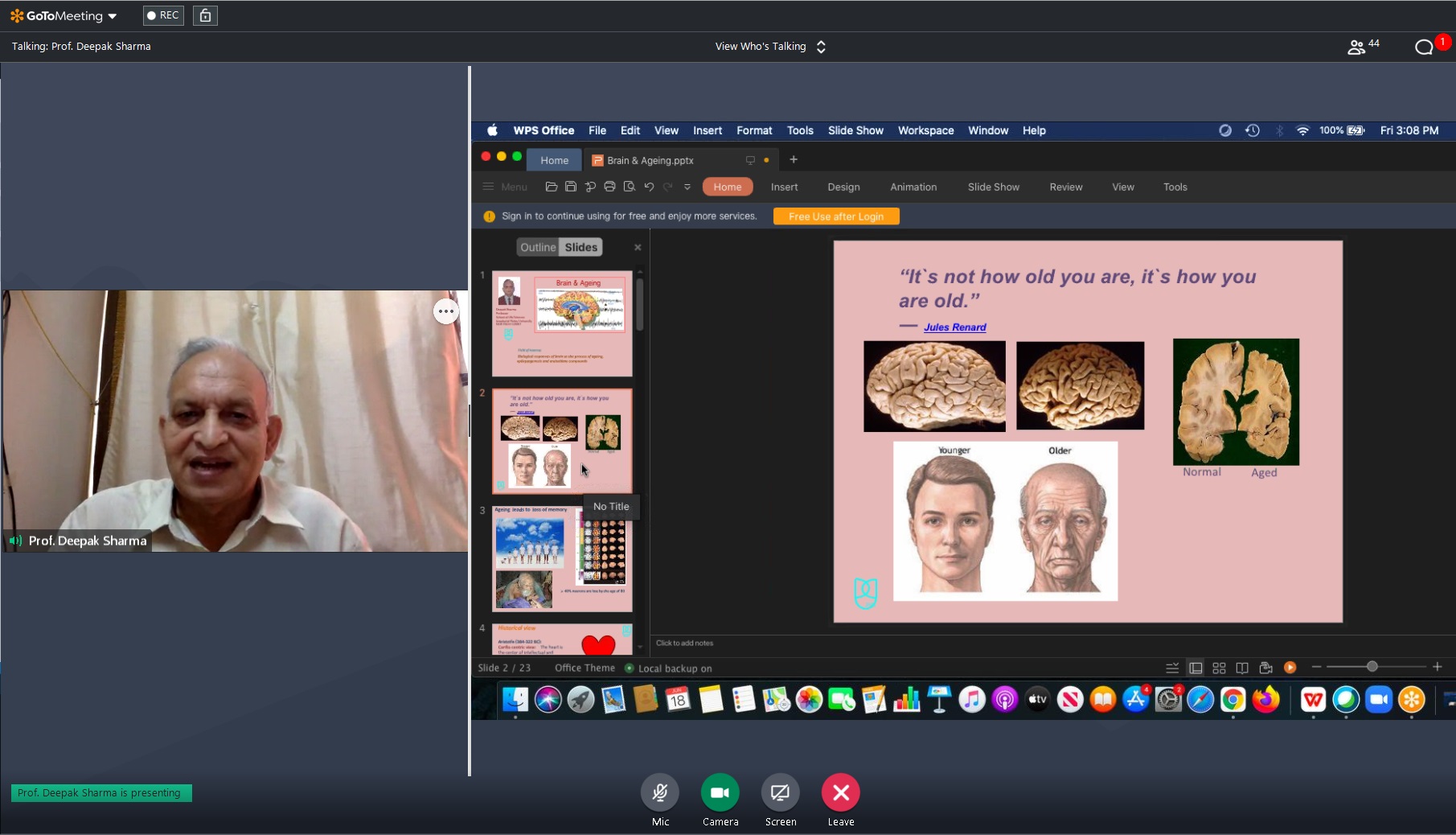The height and width of the screenshot is (835, 1456).
Task: Click Office Theme in the status bar
Action: point(584,668)
